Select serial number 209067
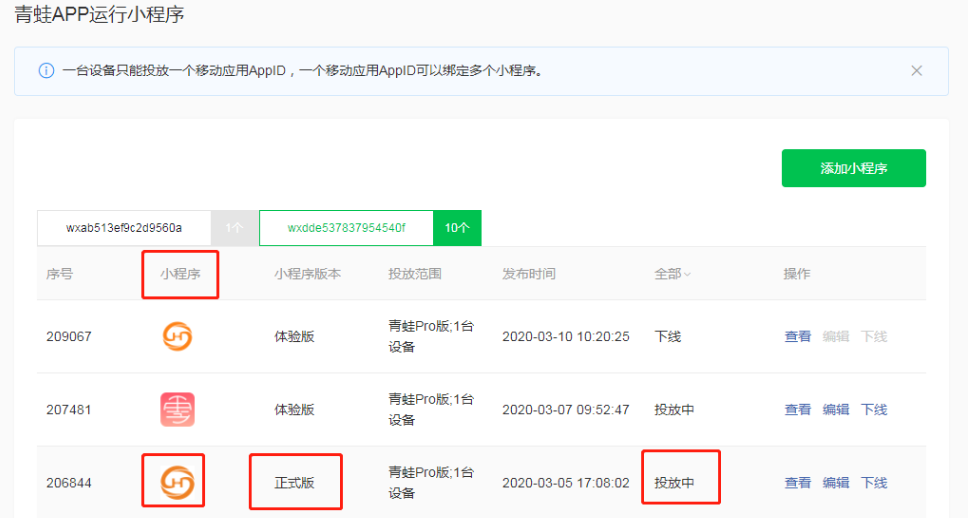This screenshot has width=968, height=518. coord(69,336)
